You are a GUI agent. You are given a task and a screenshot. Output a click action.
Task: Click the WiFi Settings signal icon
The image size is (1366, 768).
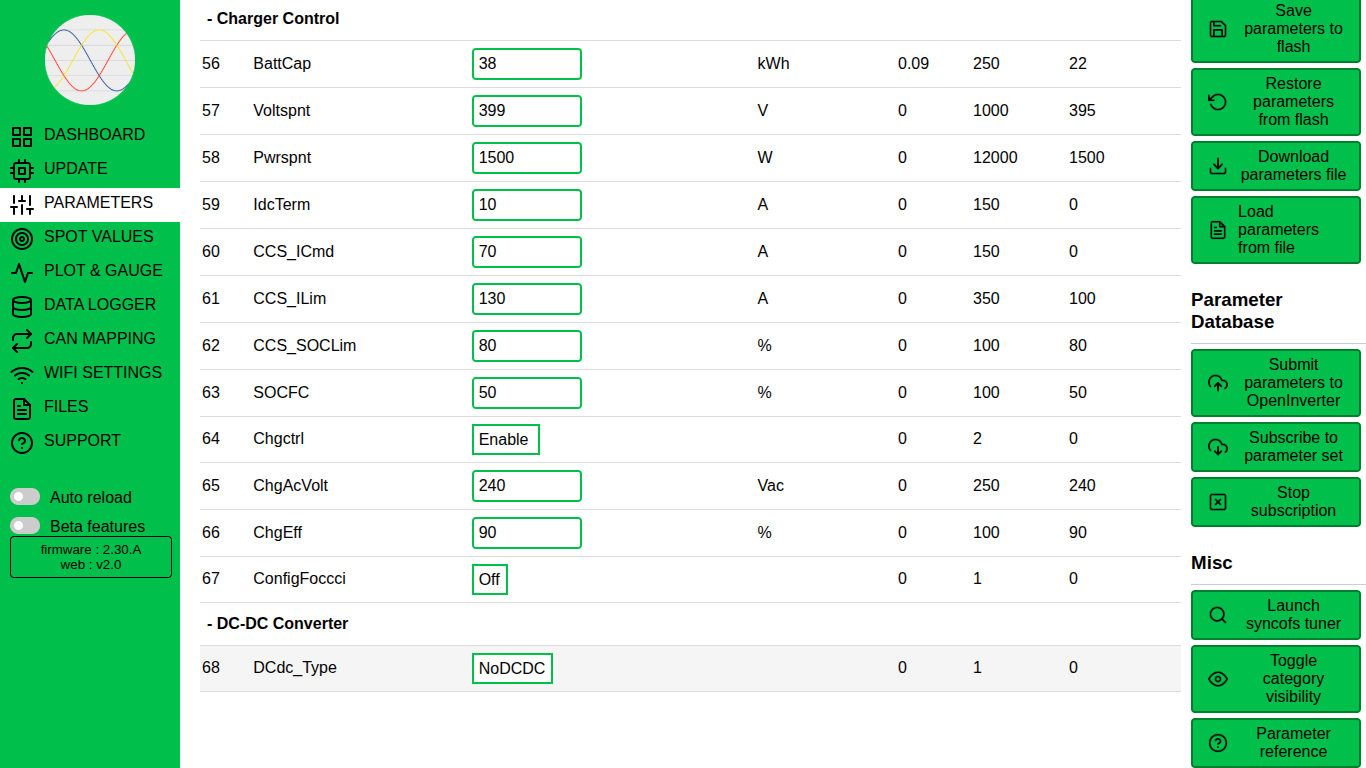pos(21,374)
